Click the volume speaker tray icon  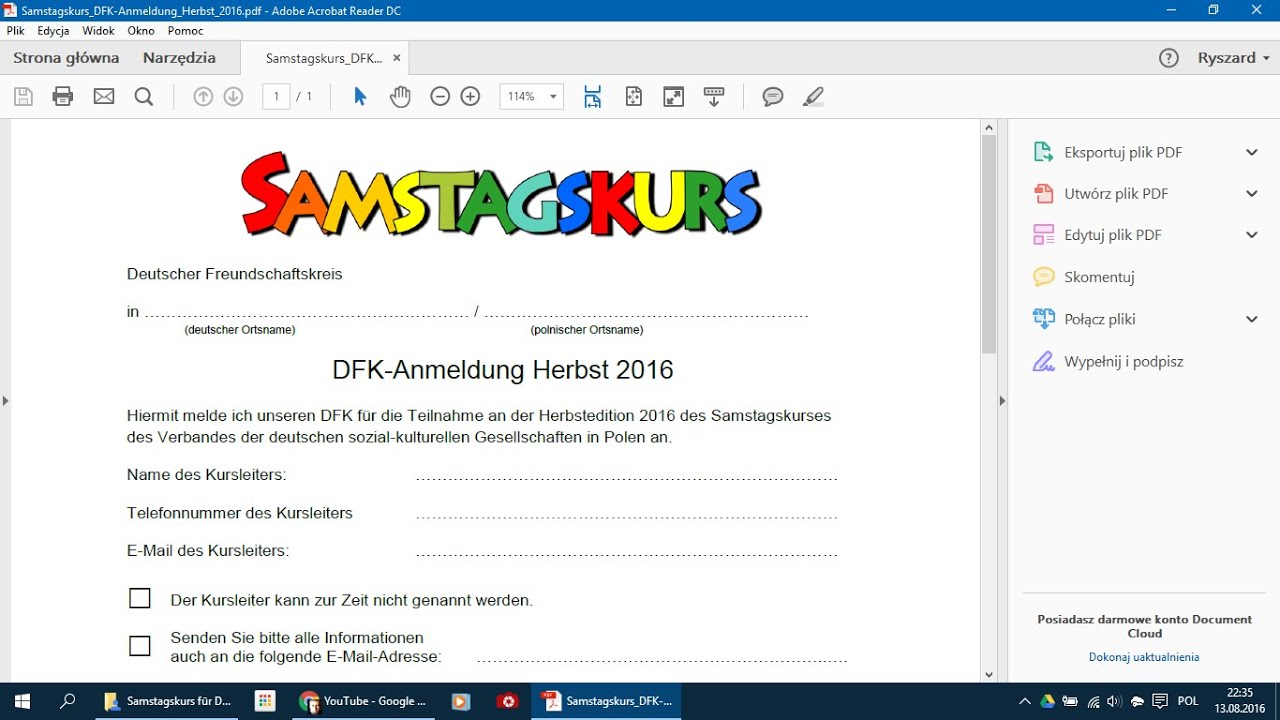pos(1115,701)
